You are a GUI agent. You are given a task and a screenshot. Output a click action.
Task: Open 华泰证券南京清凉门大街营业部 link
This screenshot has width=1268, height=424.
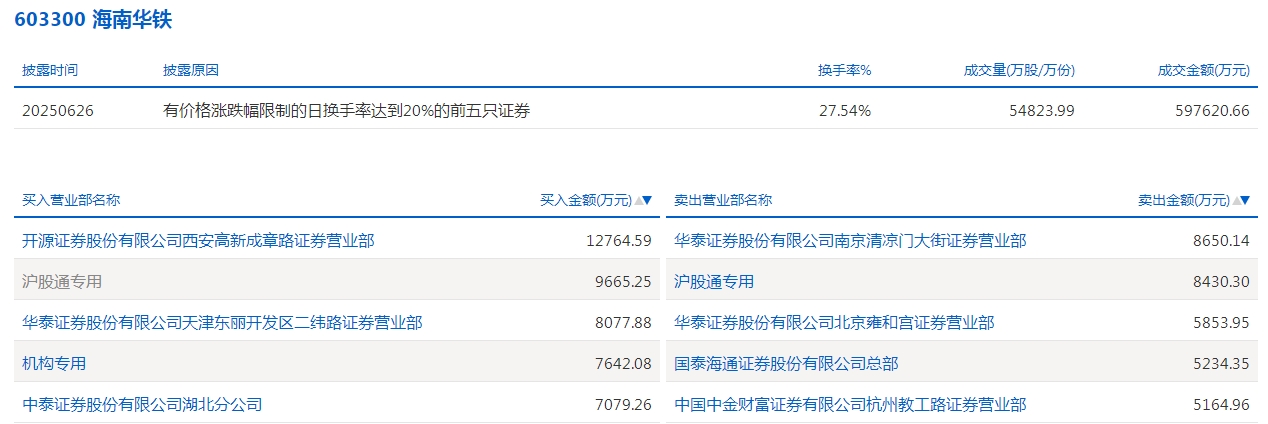[850, 240]
